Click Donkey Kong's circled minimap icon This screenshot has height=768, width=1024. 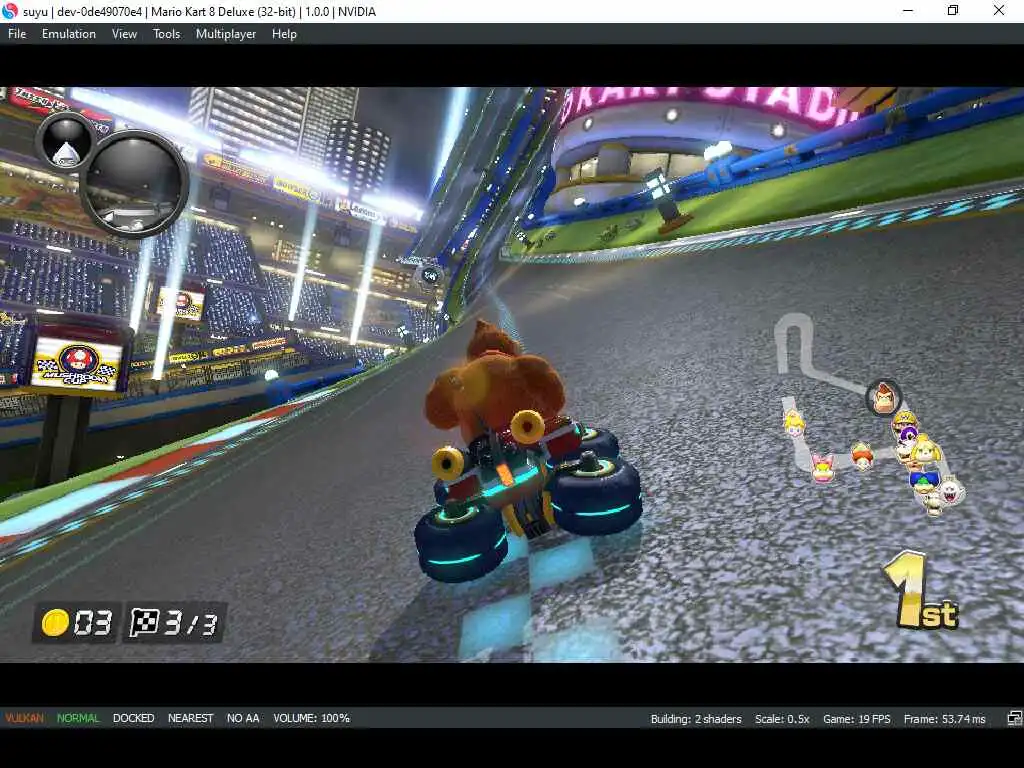884,398
